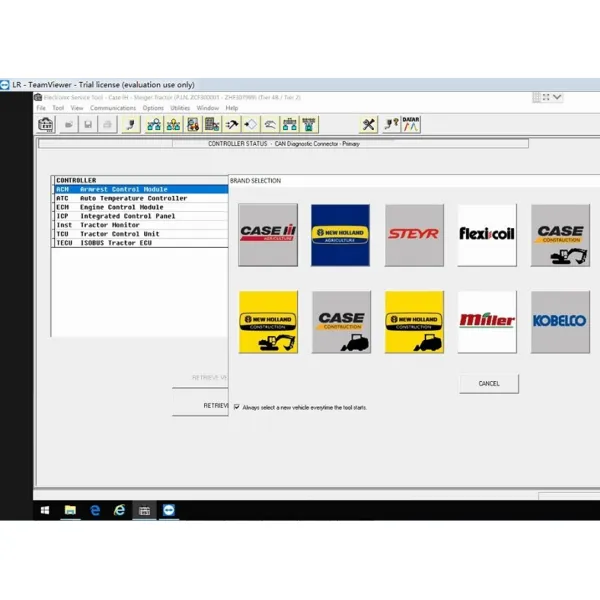Click the print toolbar icon

coord(108,124)
